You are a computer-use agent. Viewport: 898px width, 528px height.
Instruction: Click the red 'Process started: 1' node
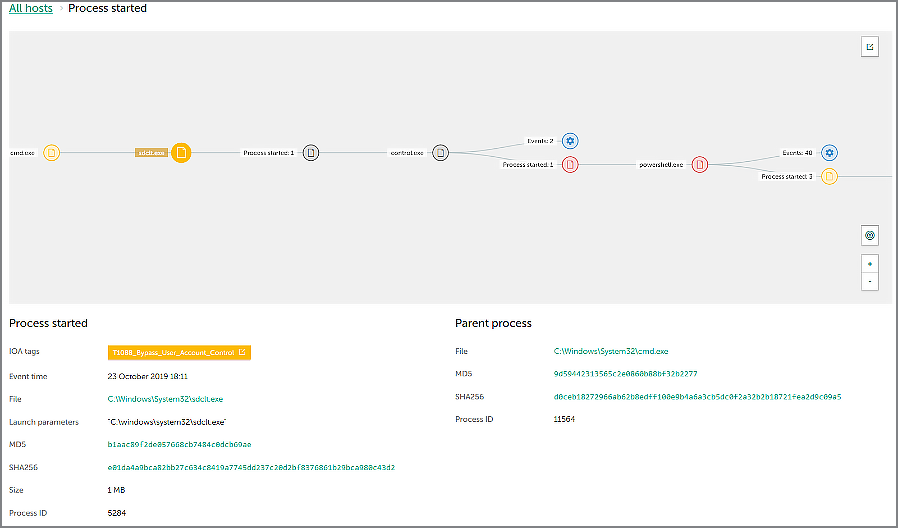click(570, 164)
